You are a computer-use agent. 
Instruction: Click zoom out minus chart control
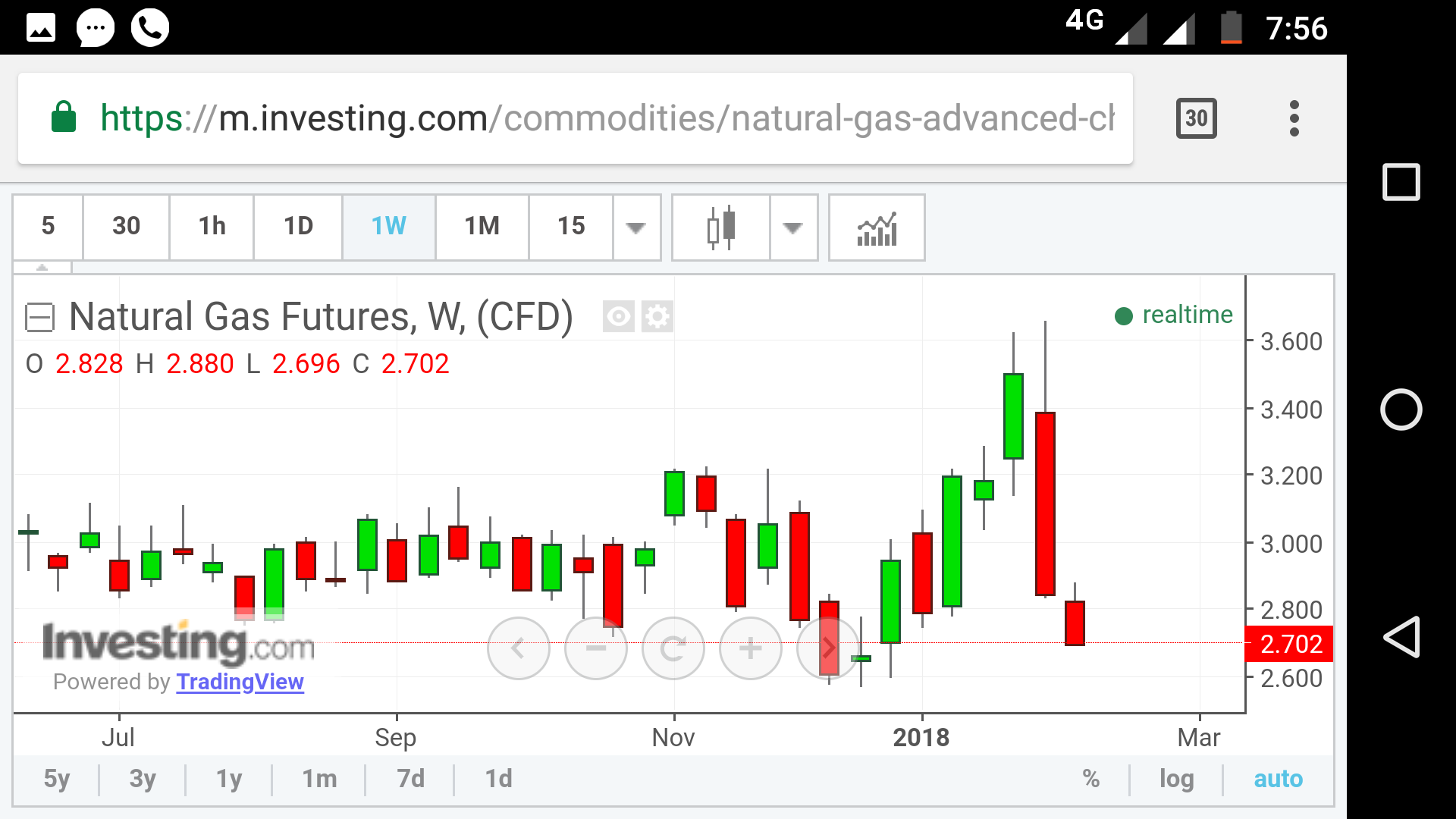pyautogui.click(x=596, y=648)
